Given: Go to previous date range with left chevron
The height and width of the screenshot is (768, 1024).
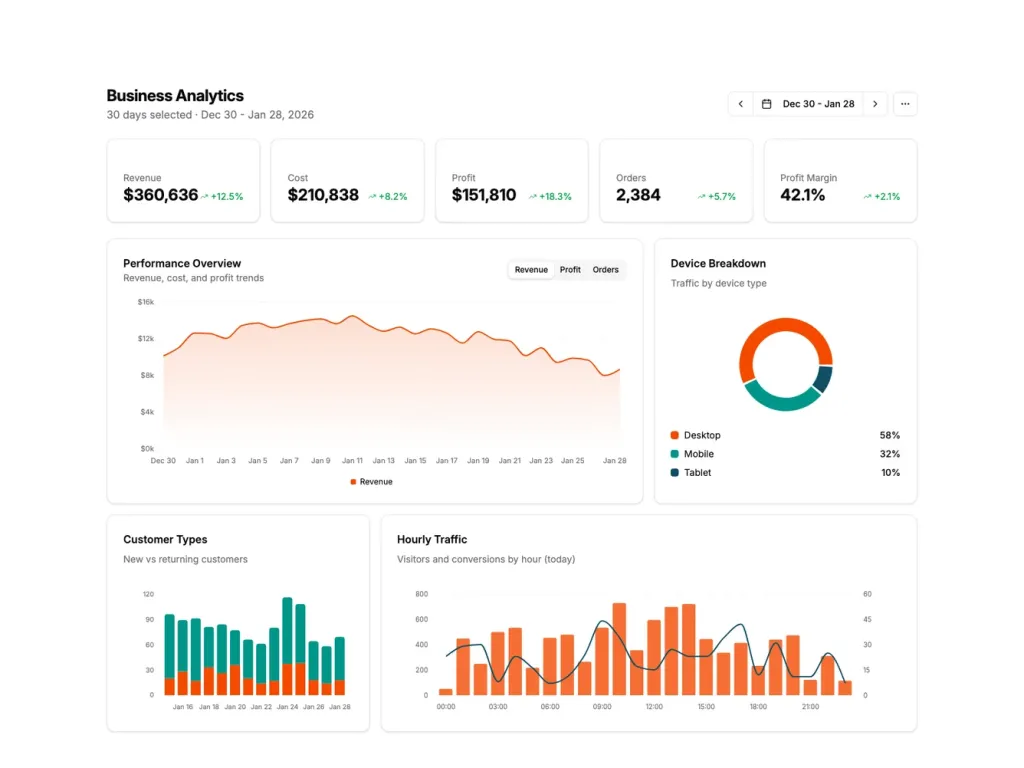Looking at the screenshot, I should click(x=740, y=104).
